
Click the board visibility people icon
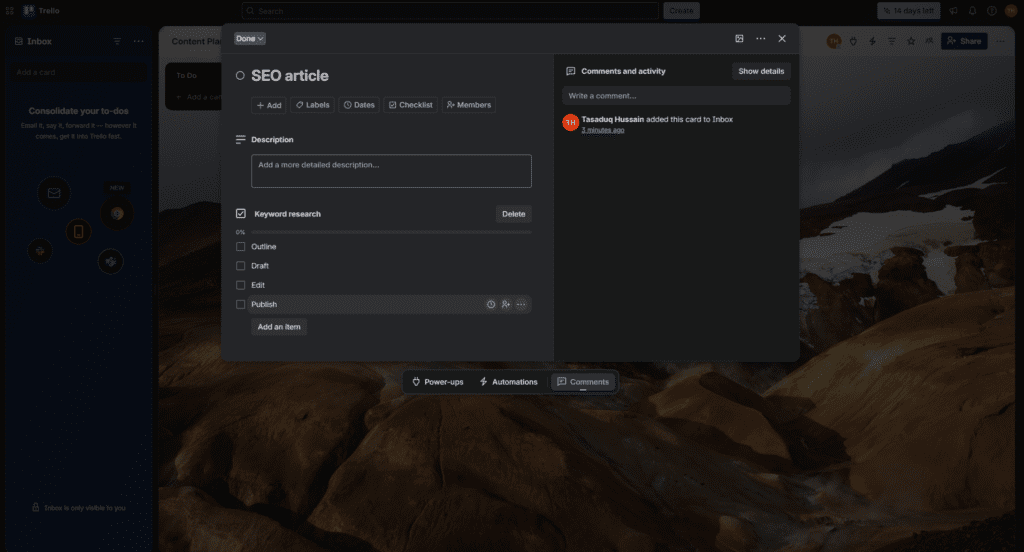(x=929, y=41)
